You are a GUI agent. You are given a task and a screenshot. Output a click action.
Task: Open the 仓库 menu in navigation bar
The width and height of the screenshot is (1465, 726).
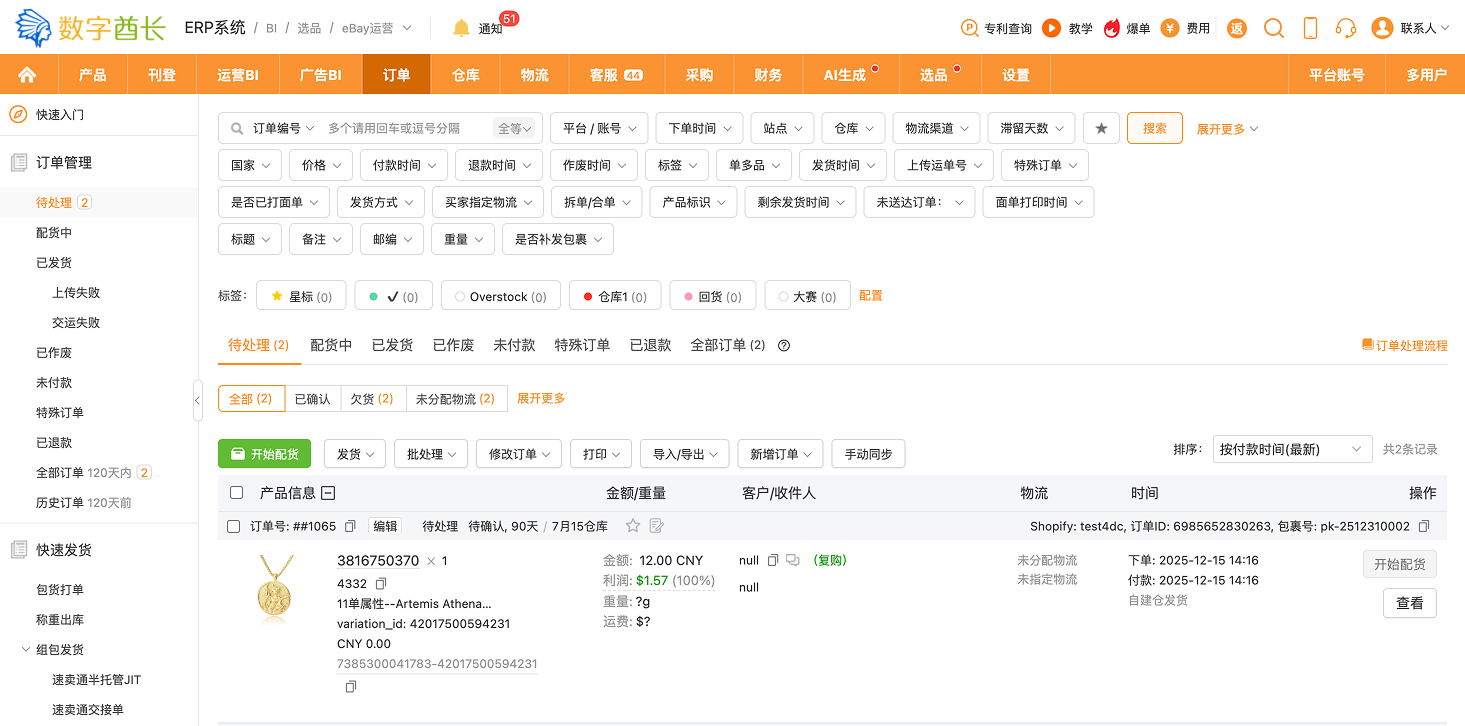[466, 75]
